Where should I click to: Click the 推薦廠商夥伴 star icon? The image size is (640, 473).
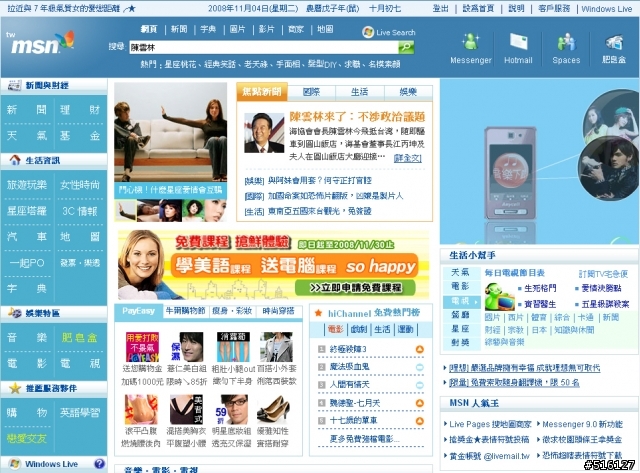15,388
